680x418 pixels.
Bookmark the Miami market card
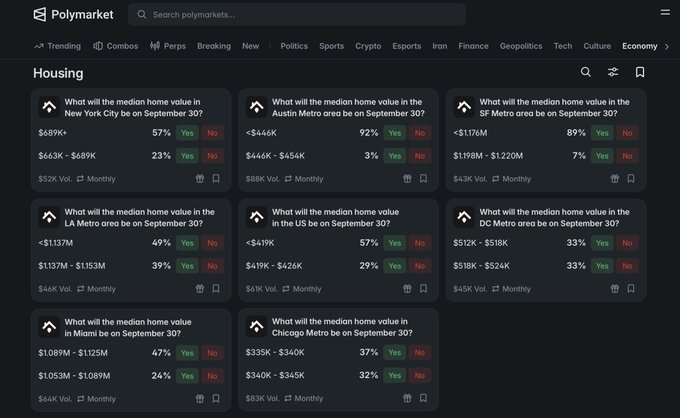coord(216,398)
